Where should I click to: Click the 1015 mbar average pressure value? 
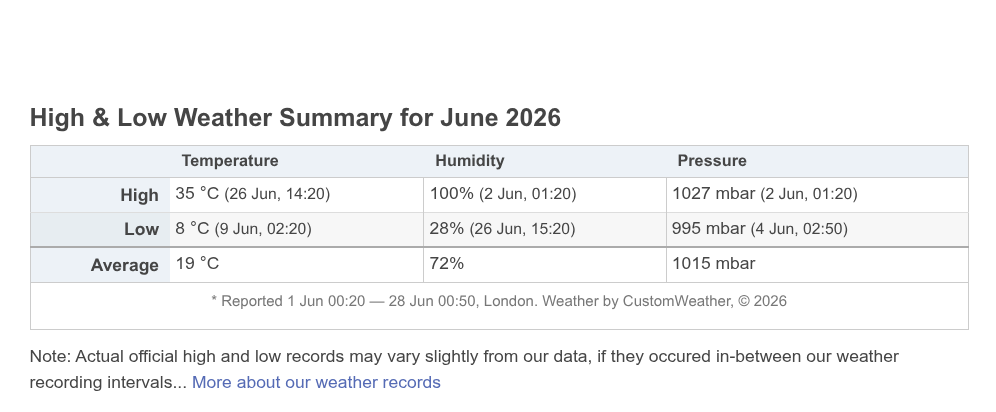click(713, 263)
